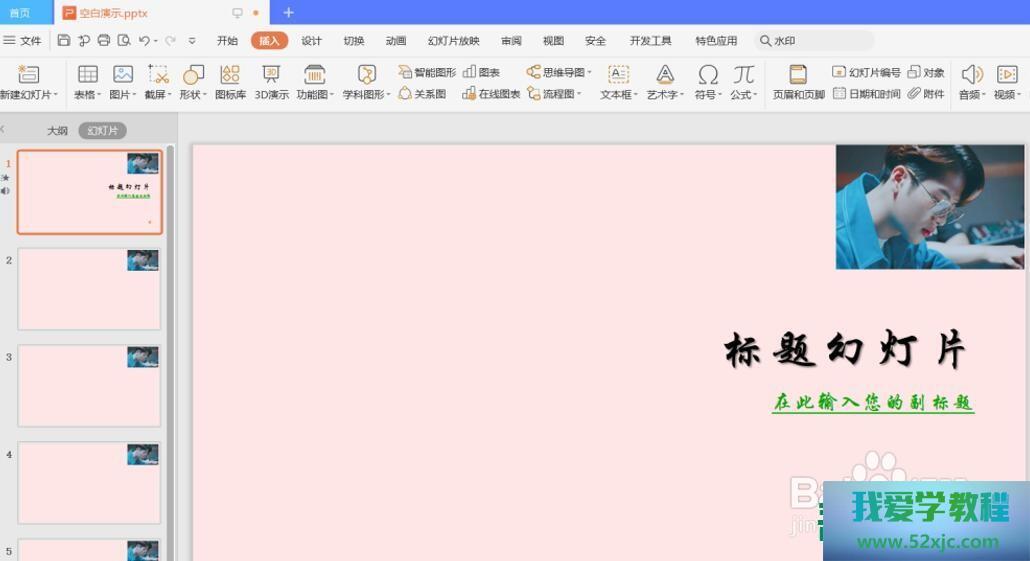Switch sidebar to 幻灯片 thumbnail view
1030x561 pixels.
coord(102,131)
